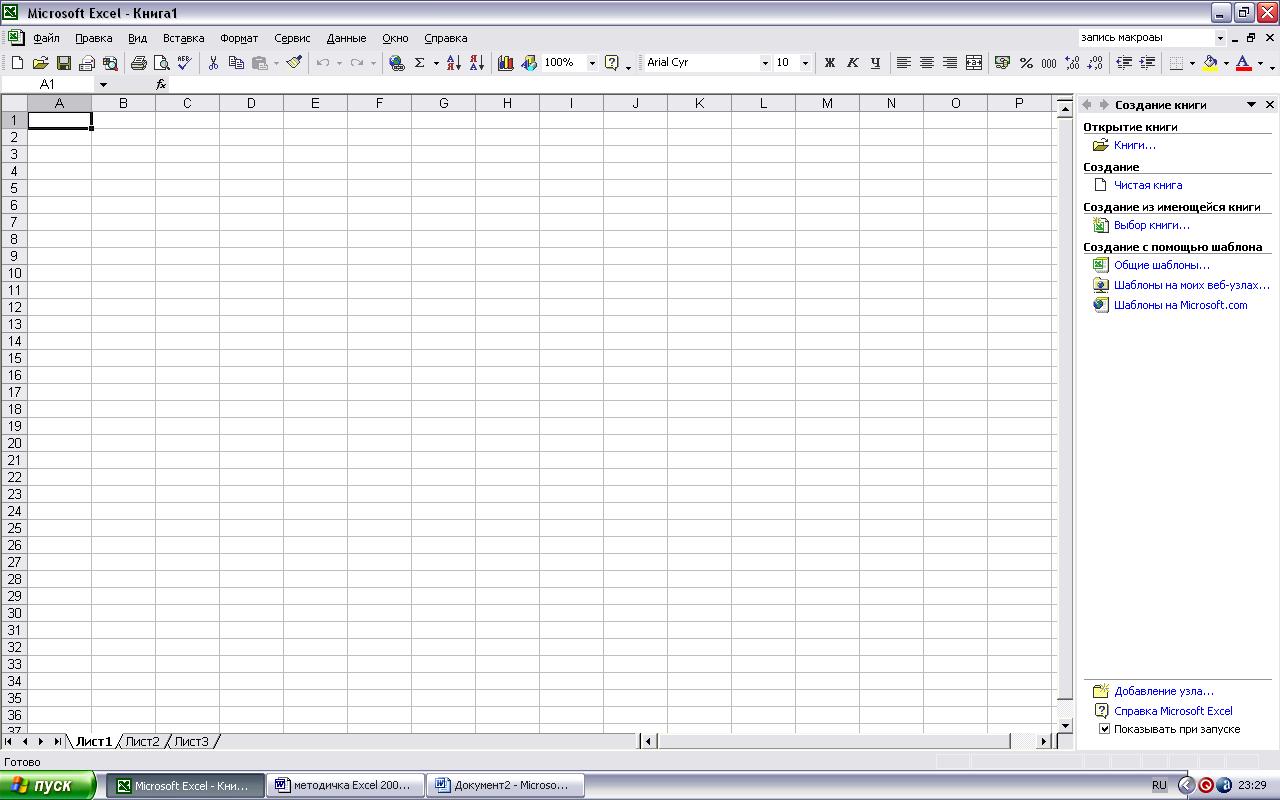
Task: Sort ascending with the A-Я icon
Action: 454,62
